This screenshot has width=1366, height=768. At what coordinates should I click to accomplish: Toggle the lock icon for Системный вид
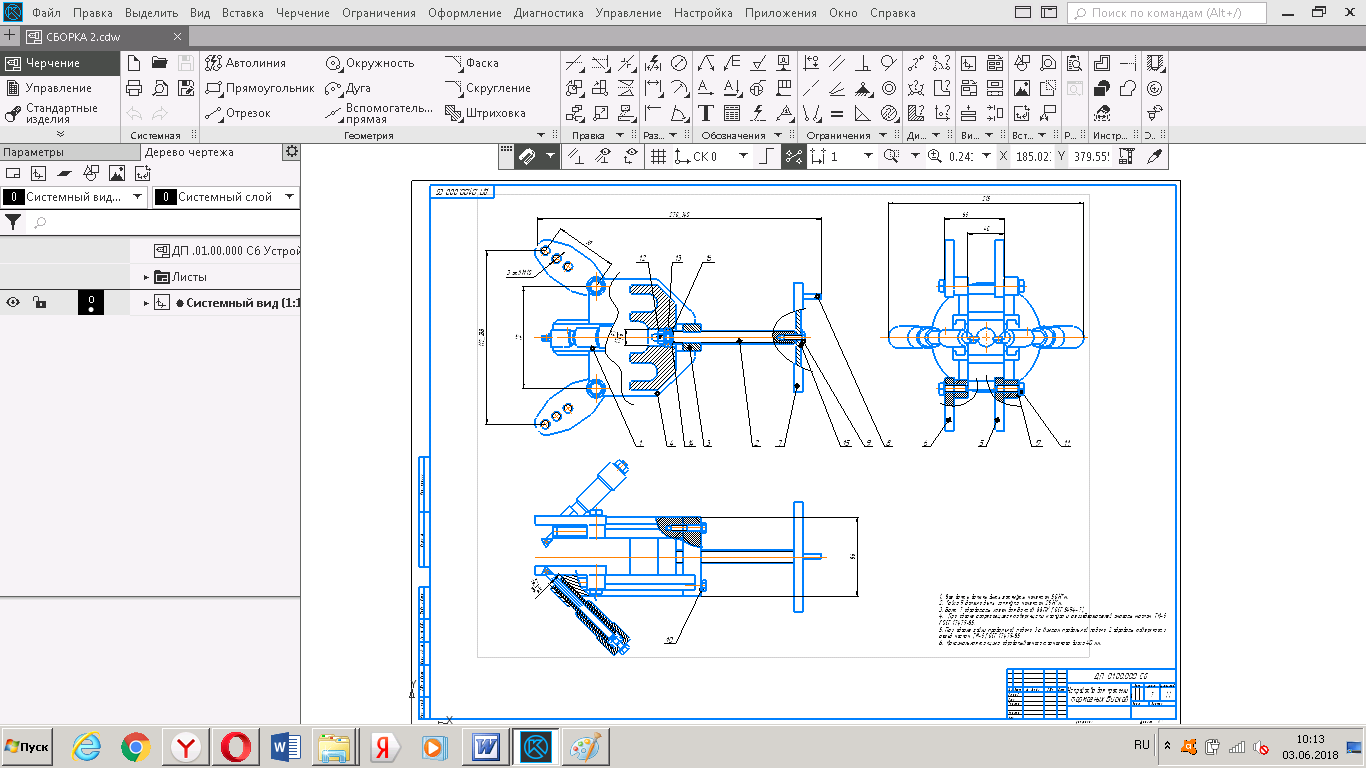[38, 302]
